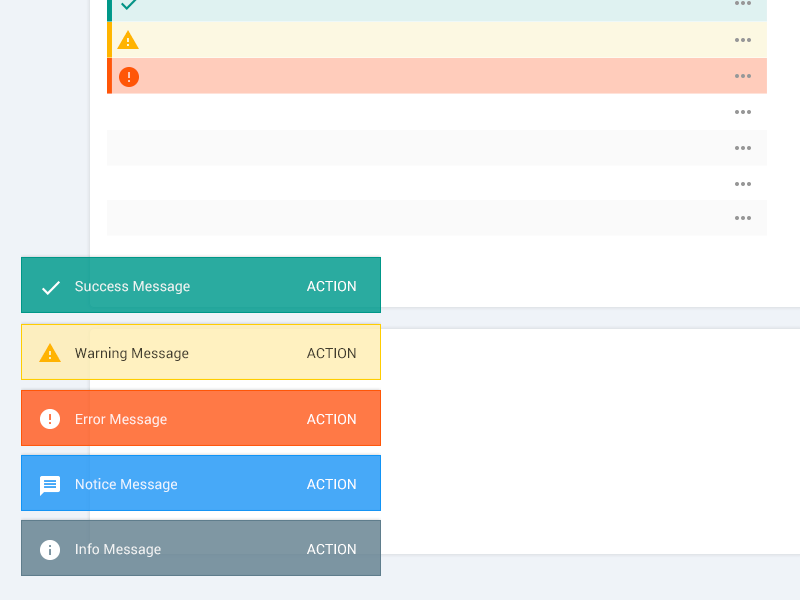Click the 'Notice Message' text
The width and height of the screenshot is (800, 600).
[x=126, y=484]
